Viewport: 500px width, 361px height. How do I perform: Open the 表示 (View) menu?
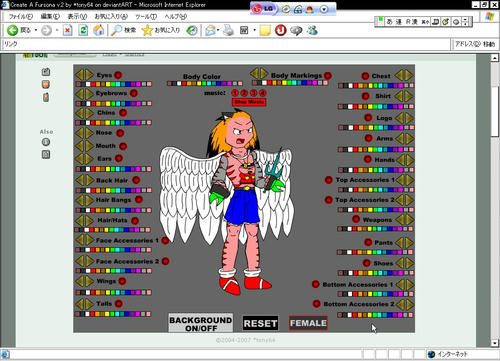(77, 16)
